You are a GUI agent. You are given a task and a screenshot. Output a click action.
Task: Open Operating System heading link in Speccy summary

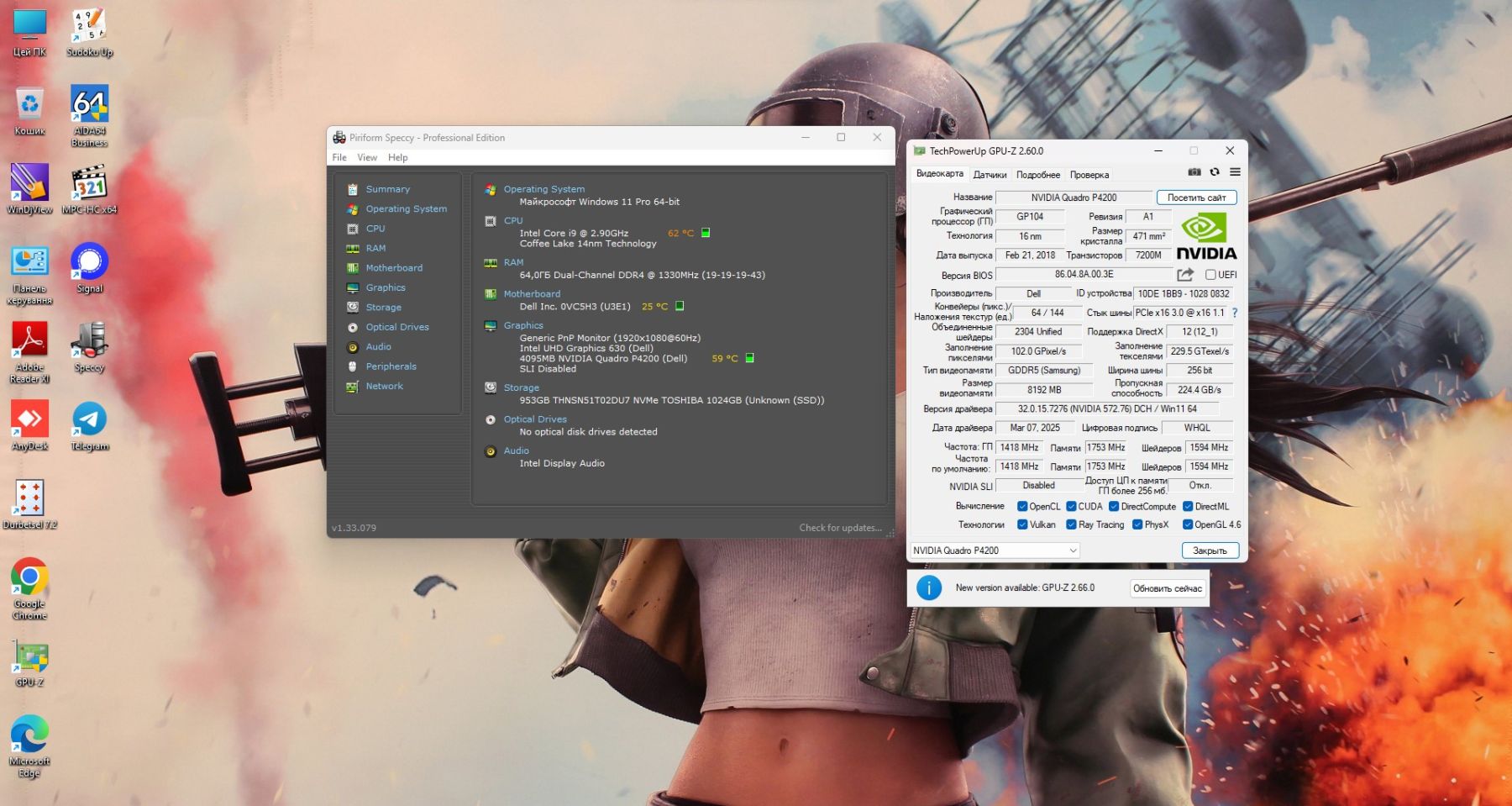(x=544, y=189)
